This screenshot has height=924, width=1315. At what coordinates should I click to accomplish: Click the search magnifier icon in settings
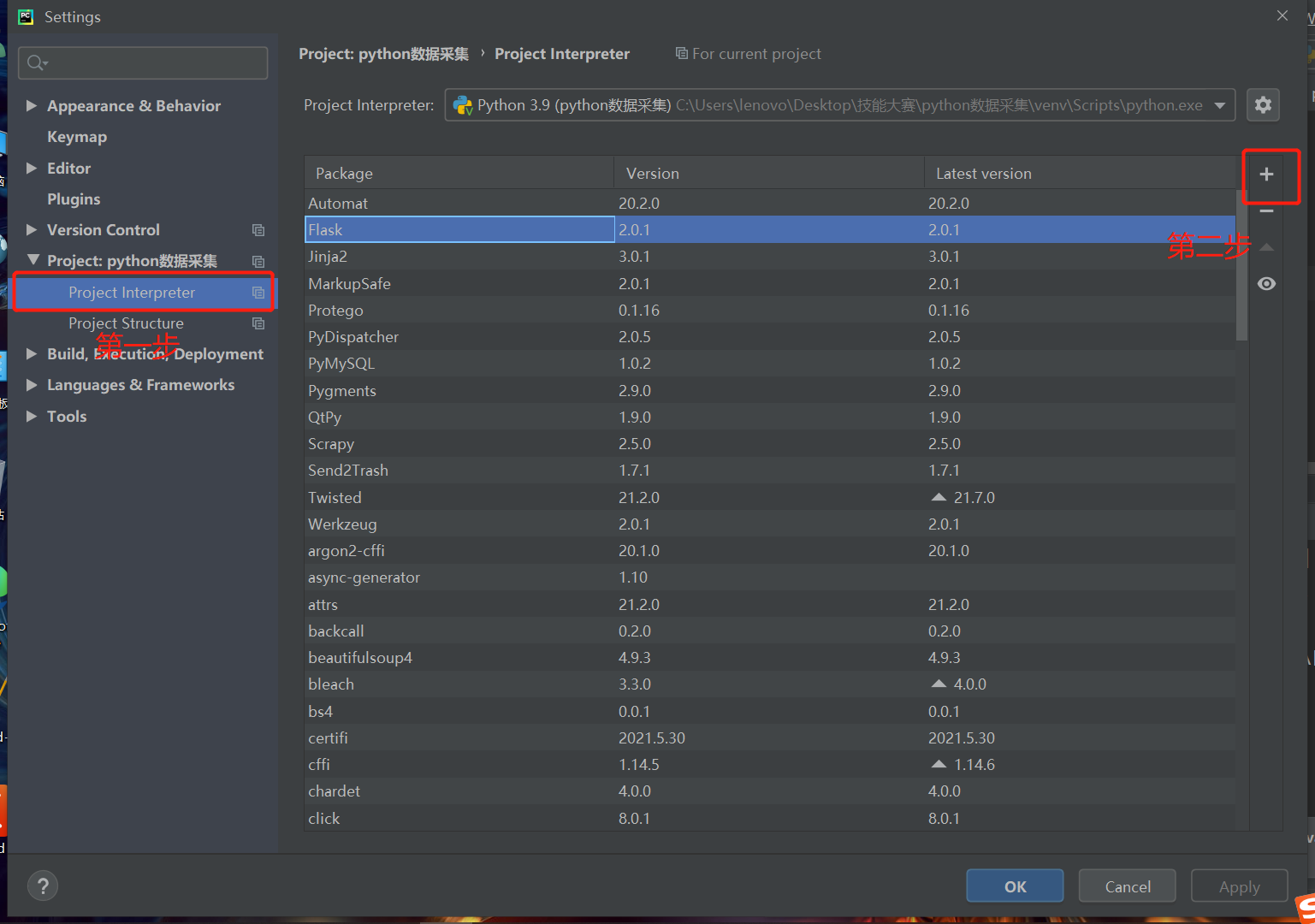coord(37,62)
